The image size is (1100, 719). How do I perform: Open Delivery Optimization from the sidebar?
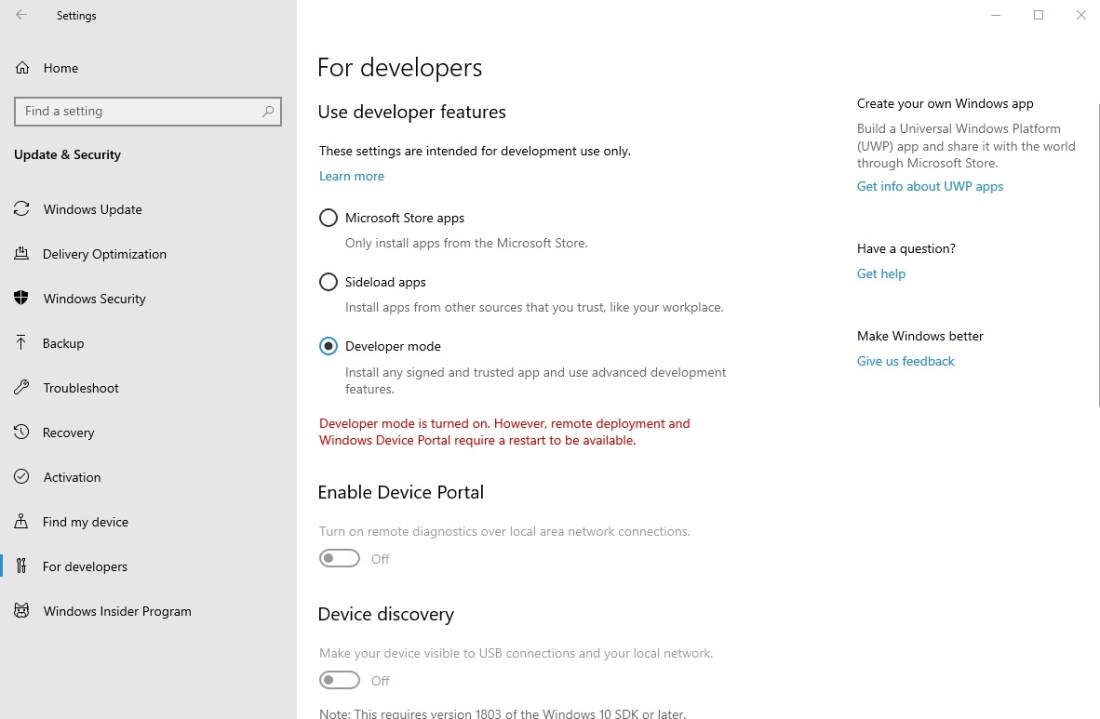[22, 254]
